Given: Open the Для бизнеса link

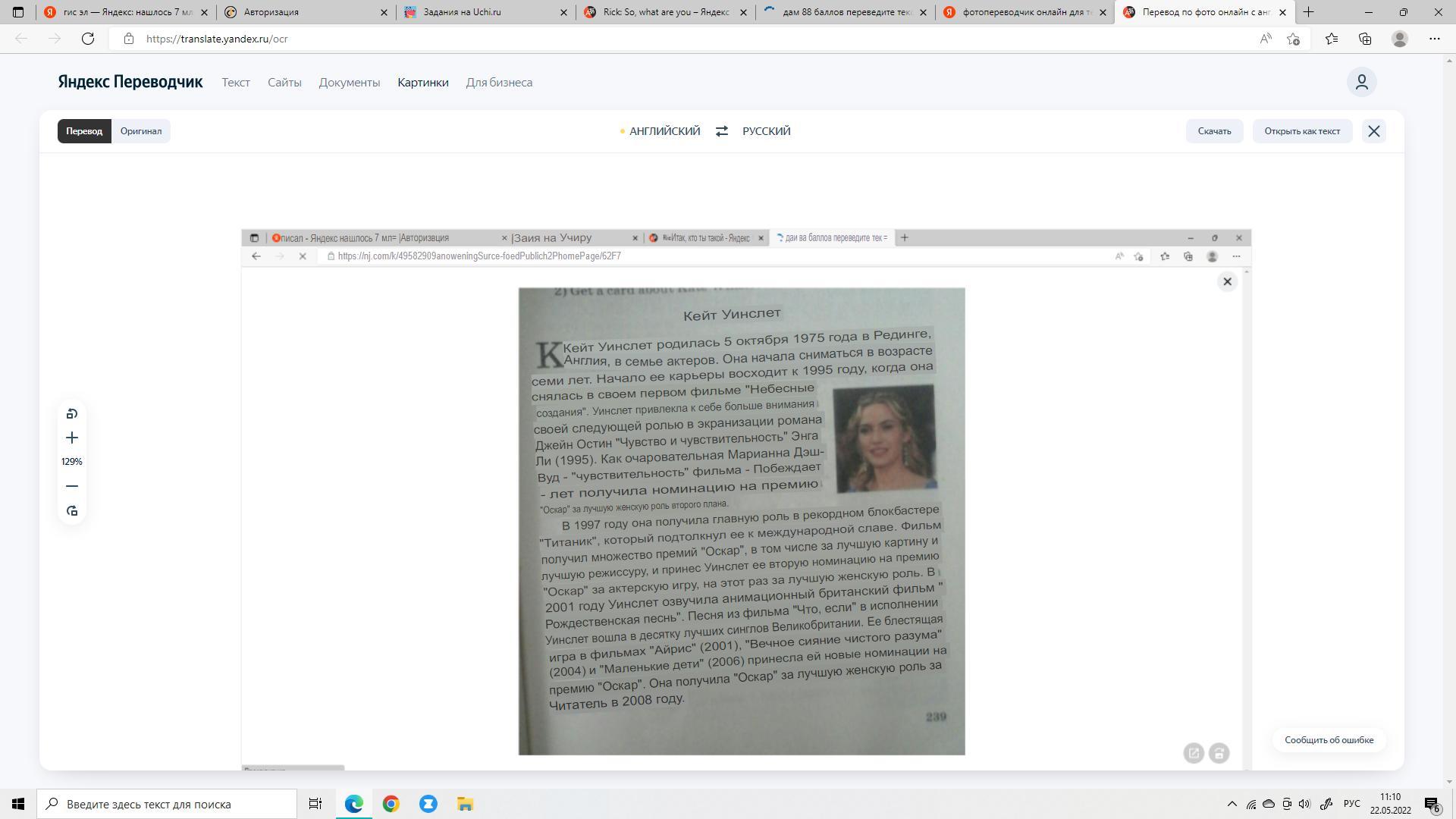Looking at the screenshot, I should click(499, 83).
